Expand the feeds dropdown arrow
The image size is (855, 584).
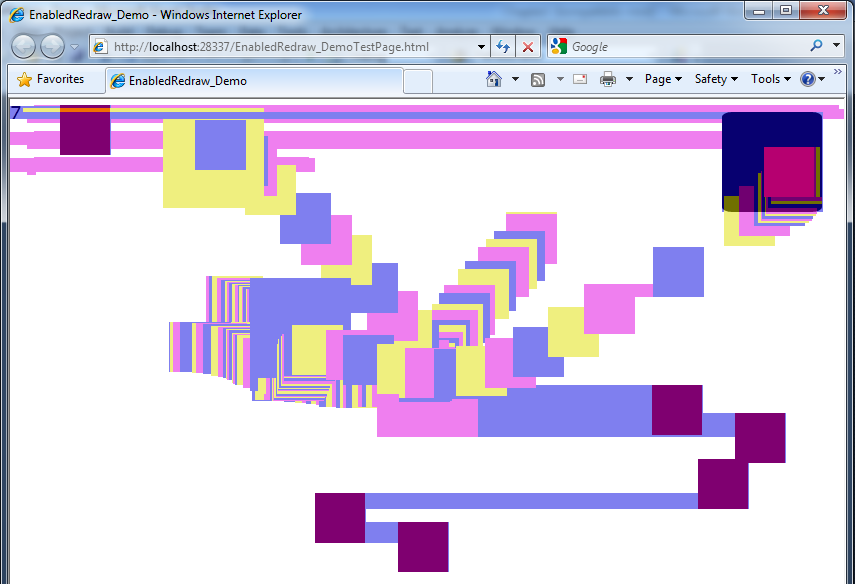point(560,79)
